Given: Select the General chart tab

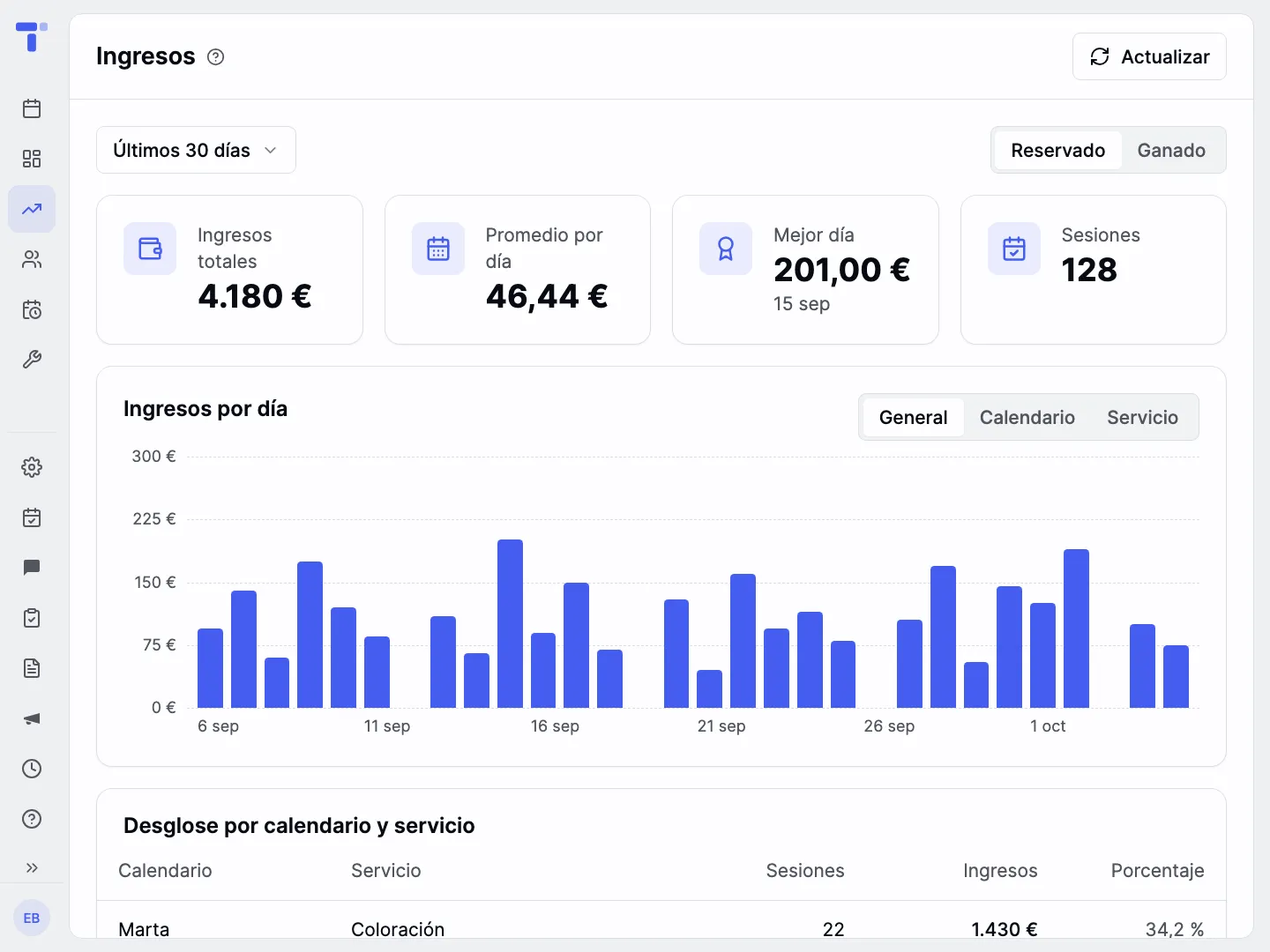Looking at the screenshot, I should pos(913,417).
